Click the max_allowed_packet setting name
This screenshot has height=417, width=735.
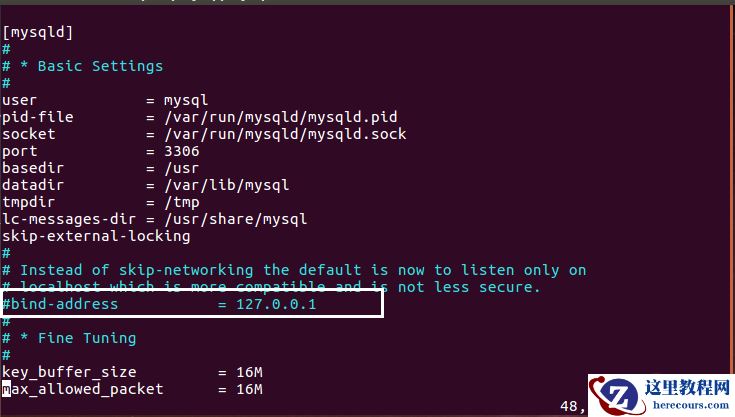[x=83, y=388]
